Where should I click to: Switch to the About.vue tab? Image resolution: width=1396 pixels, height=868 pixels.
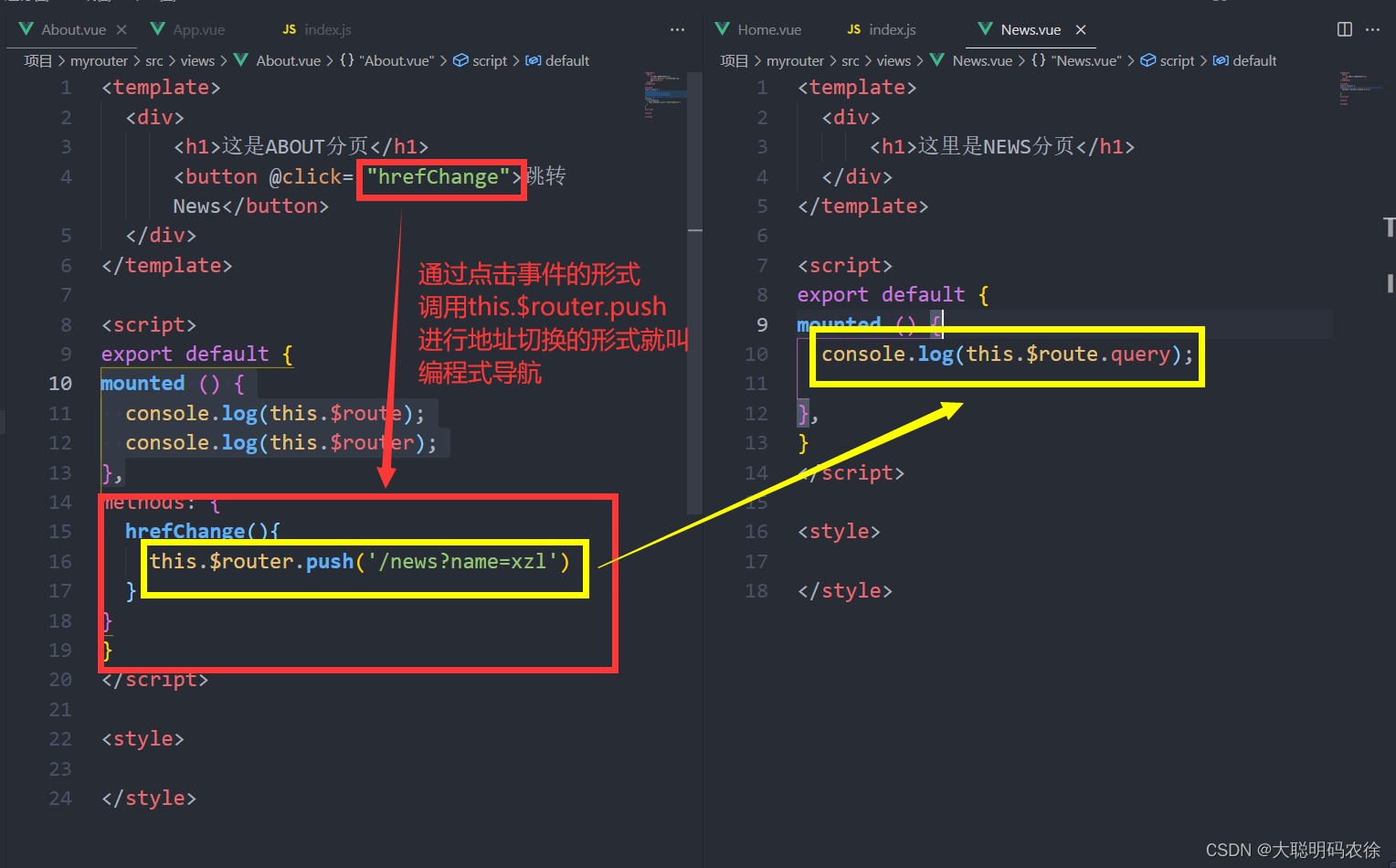coord(73,29)
